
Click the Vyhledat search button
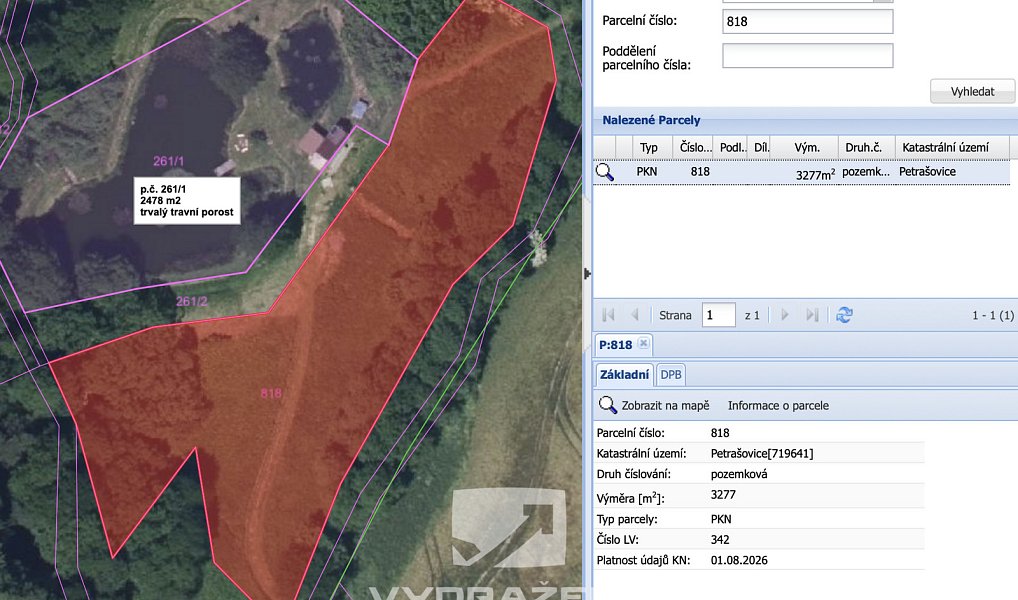point(972,92)
